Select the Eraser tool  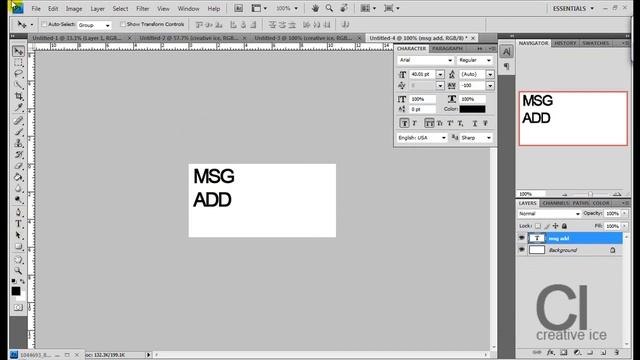pos(18,166)
